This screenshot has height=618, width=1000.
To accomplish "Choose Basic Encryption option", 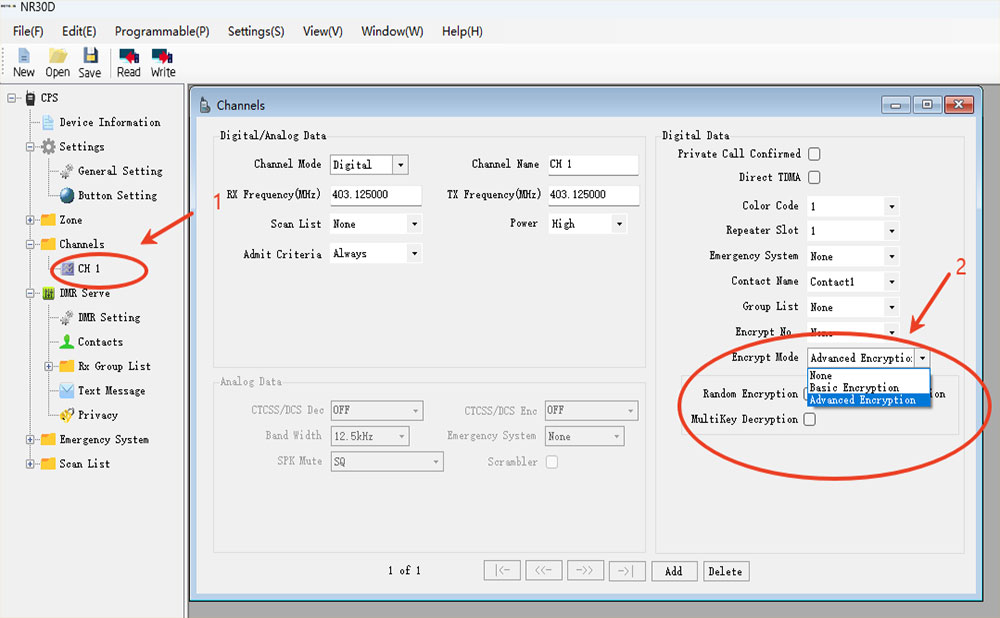I will point(869,388).
